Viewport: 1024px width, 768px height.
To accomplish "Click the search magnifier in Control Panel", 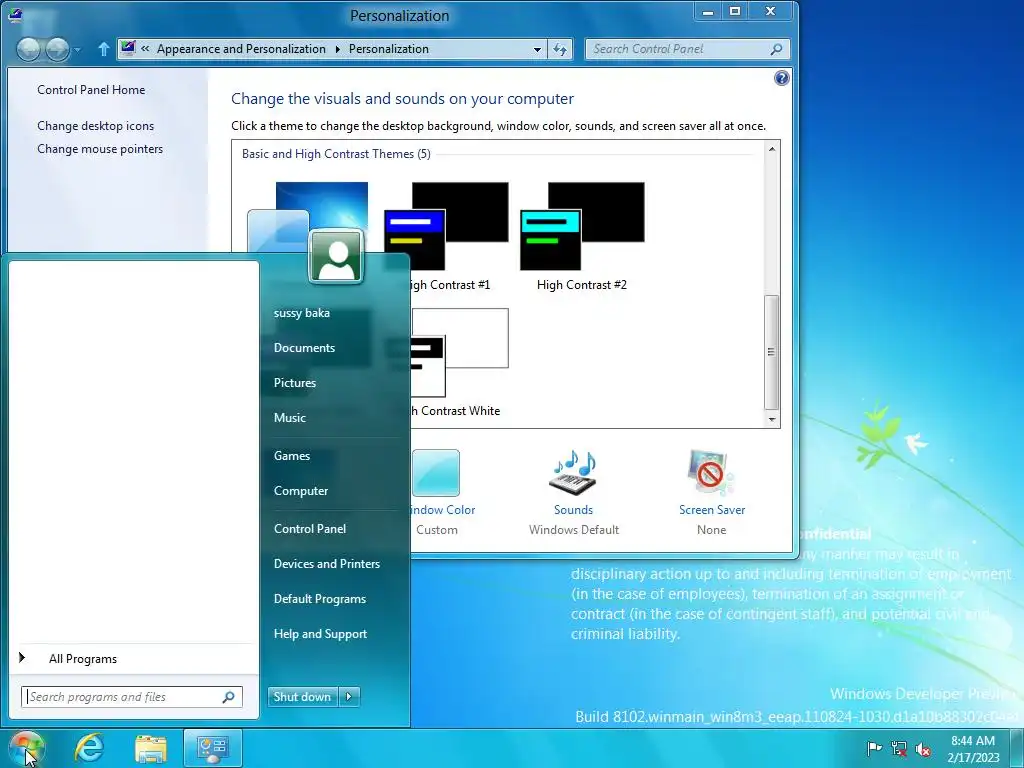I will click(776, 49).
